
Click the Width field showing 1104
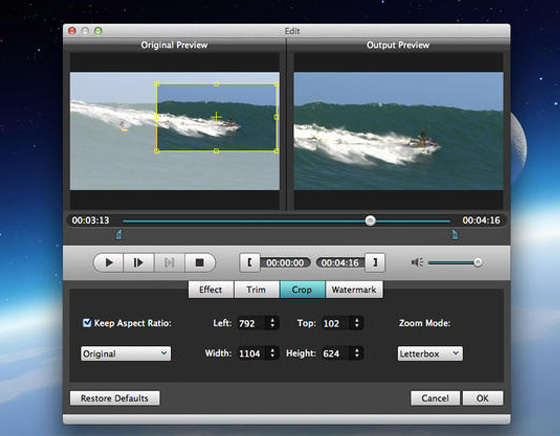click(x=251, y=354)
